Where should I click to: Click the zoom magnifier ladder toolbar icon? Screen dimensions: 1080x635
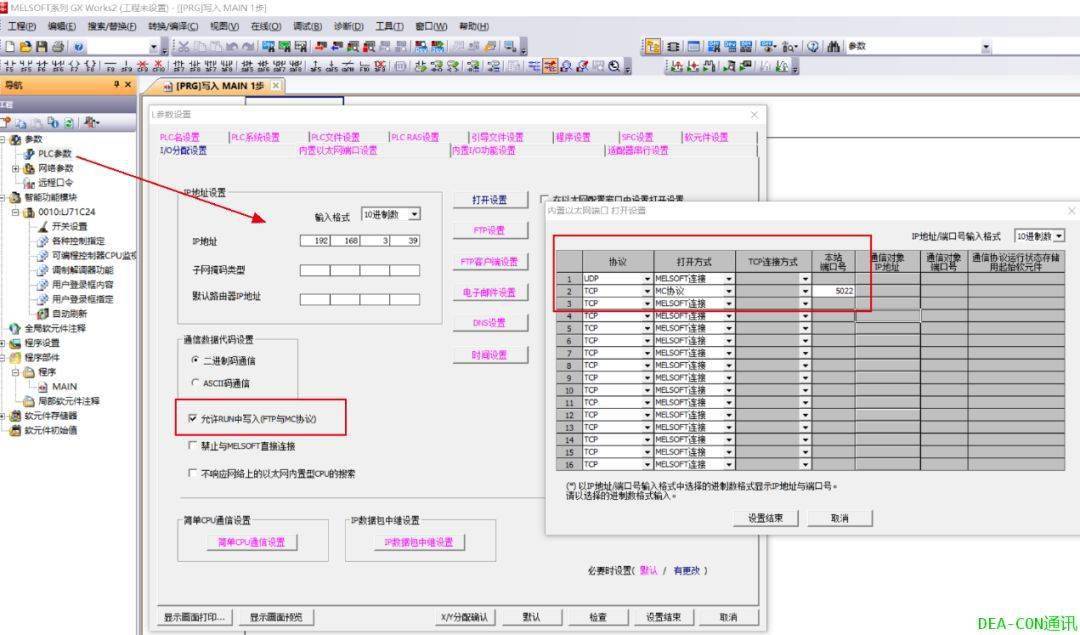click(x=614, y=67)
